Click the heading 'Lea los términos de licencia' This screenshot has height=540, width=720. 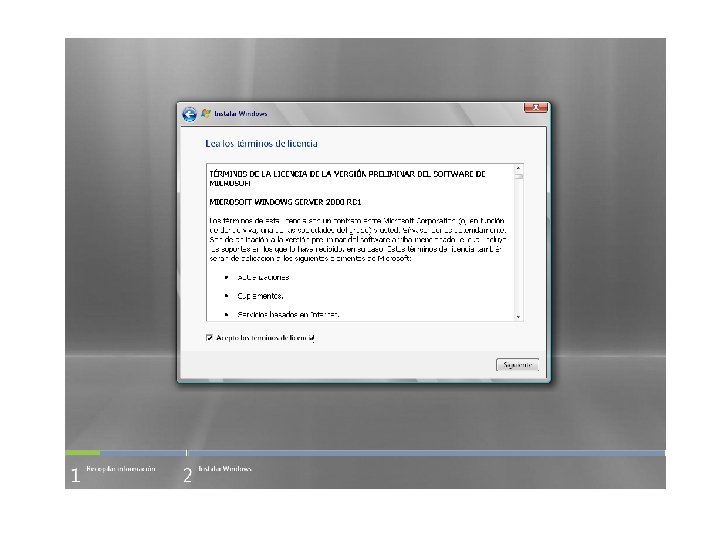point(261,144)
